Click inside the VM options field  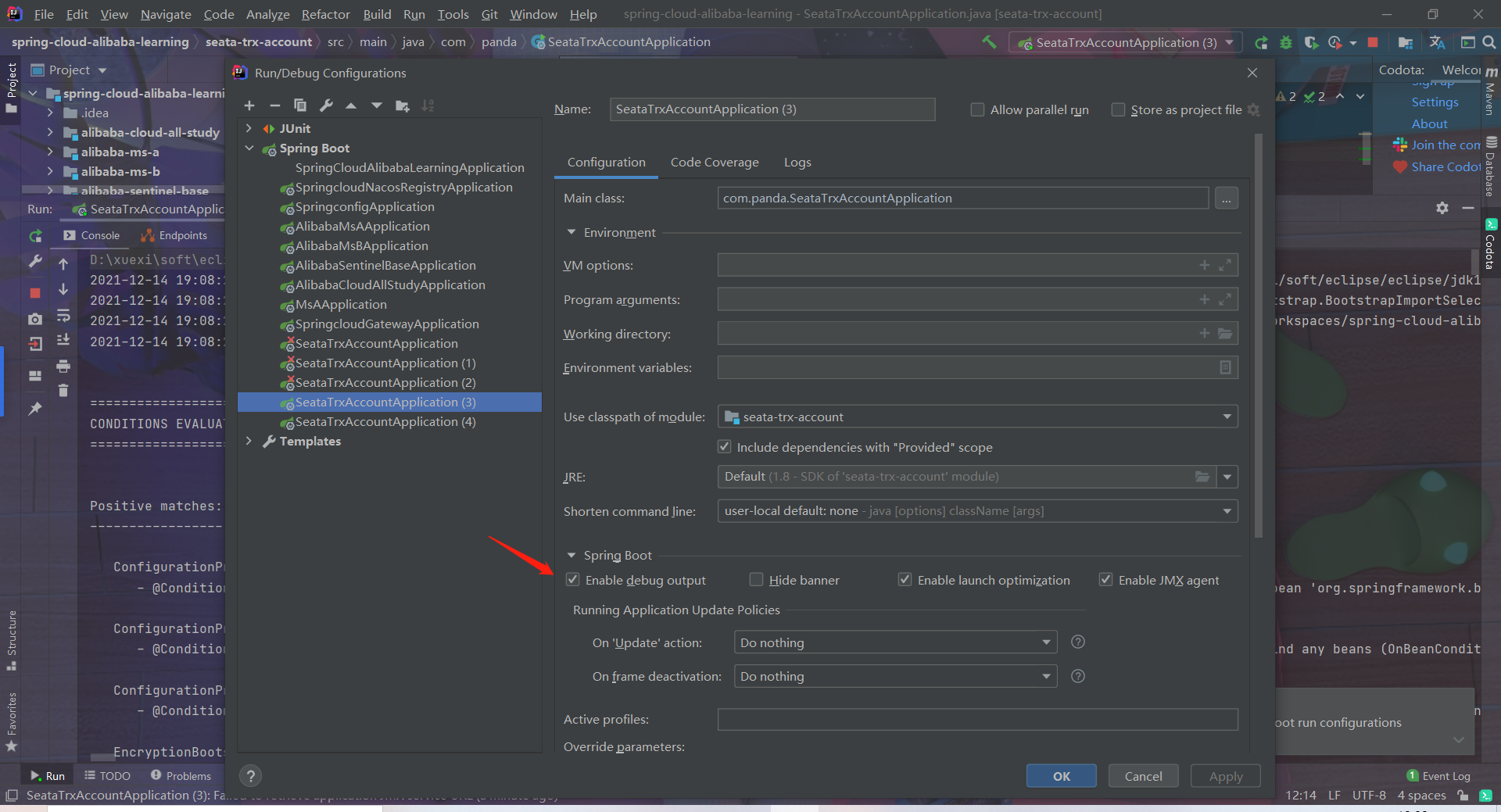(938, 264)
